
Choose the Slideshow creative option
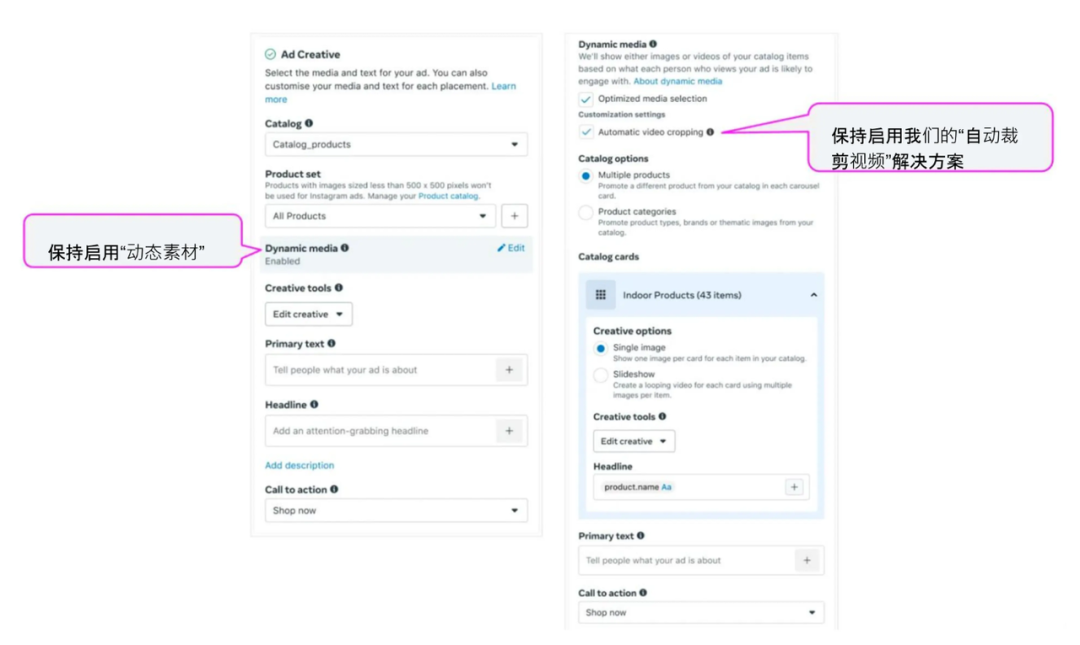(x=601, y=375)
